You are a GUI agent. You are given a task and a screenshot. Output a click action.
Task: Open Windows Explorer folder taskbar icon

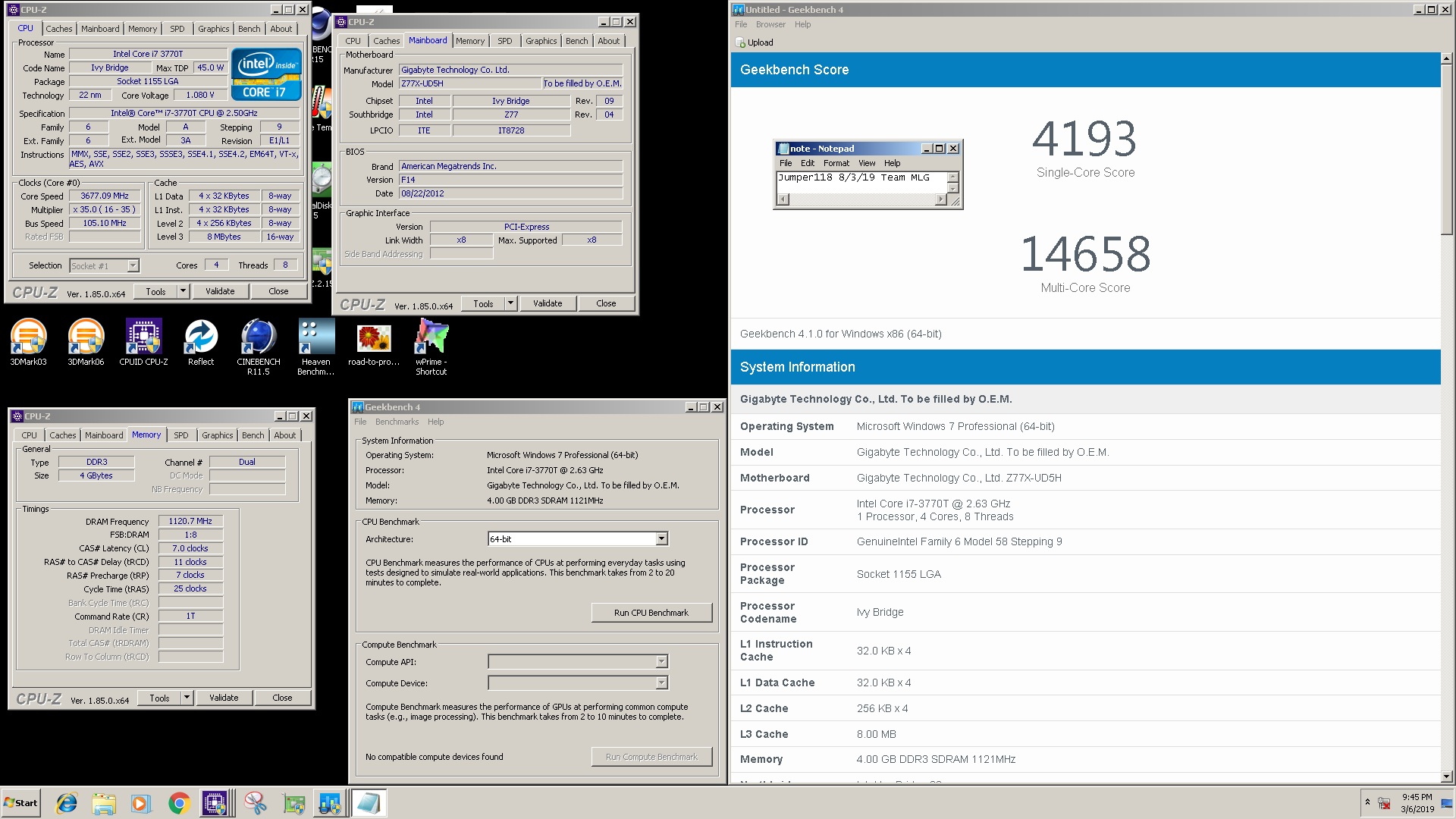click(x=104, y=803)
